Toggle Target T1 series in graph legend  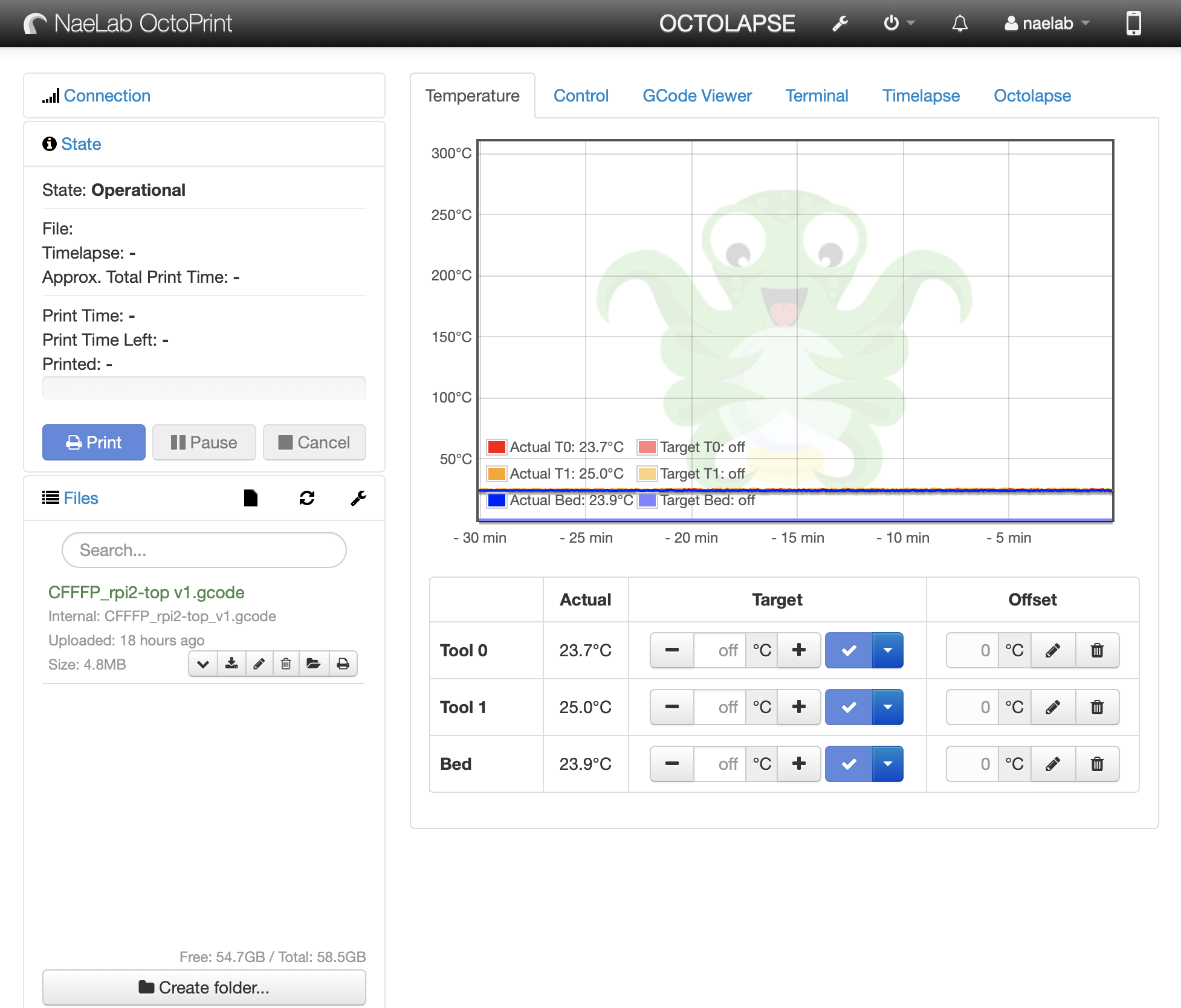[647, 474]
